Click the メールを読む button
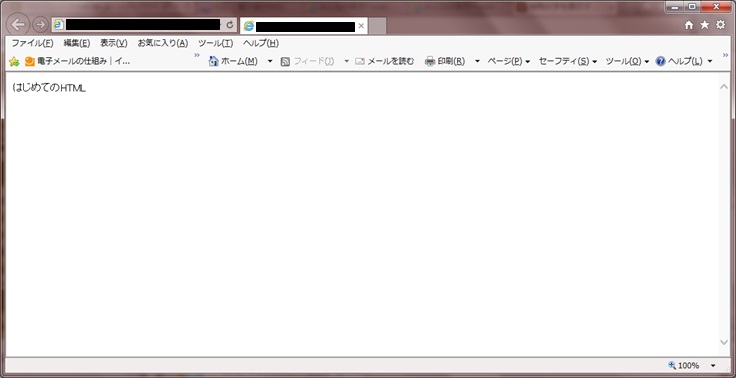 tap(385, 61)
